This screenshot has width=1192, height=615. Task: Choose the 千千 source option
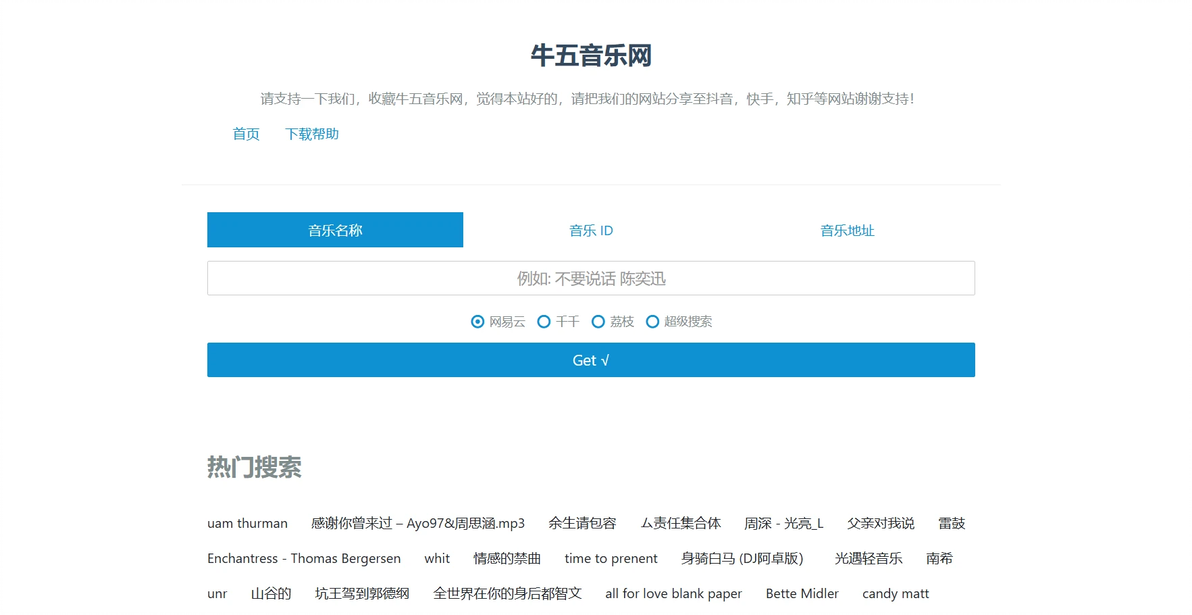[x=544, y=322]
